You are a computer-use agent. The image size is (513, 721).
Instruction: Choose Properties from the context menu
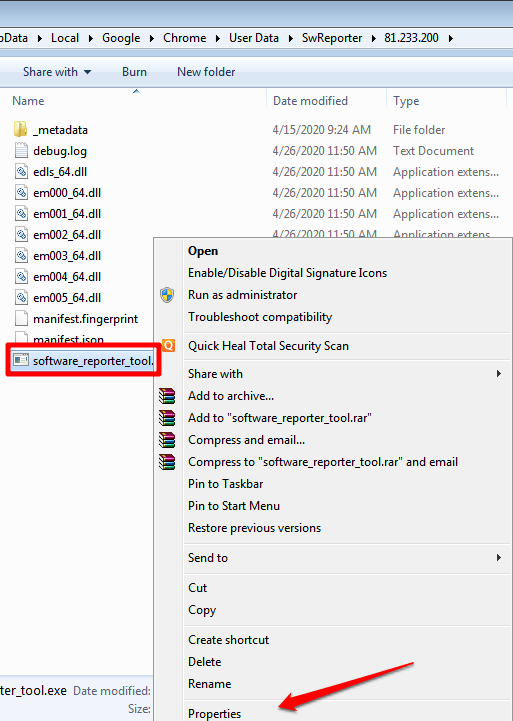[x=214, y=713]
